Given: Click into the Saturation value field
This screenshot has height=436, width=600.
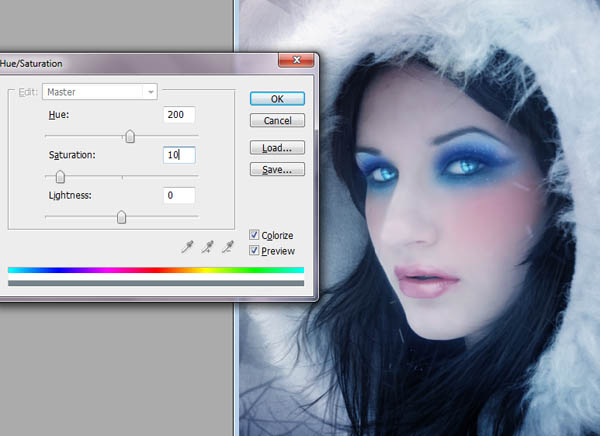Looking at the screenshot, I should pyautogui.click(x=178, y=155).
